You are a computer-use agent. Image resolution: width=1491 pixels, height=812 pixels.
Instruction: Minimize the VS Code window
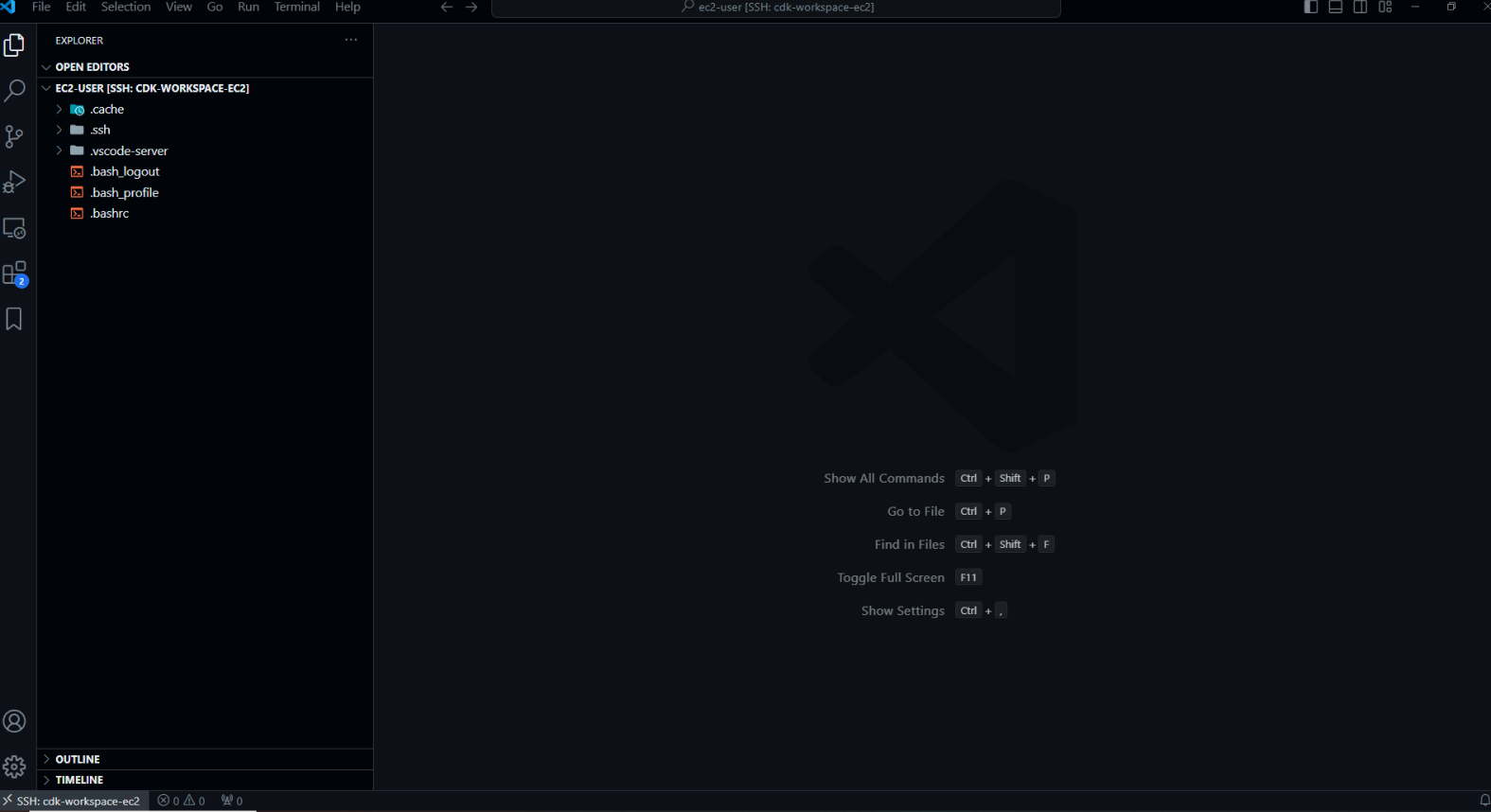pos(1415,7)
